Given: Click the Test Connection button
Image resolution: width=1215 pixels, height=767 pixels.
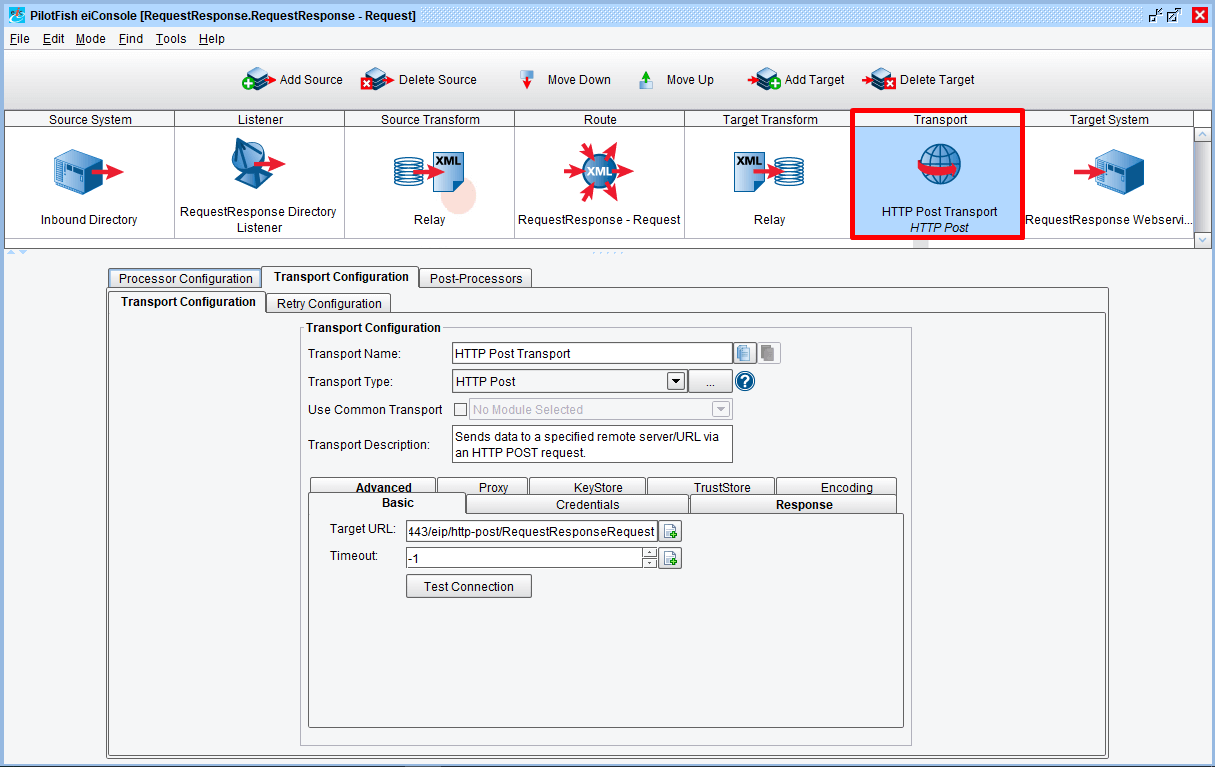Looking at the screenshot, I should point(469,586).
